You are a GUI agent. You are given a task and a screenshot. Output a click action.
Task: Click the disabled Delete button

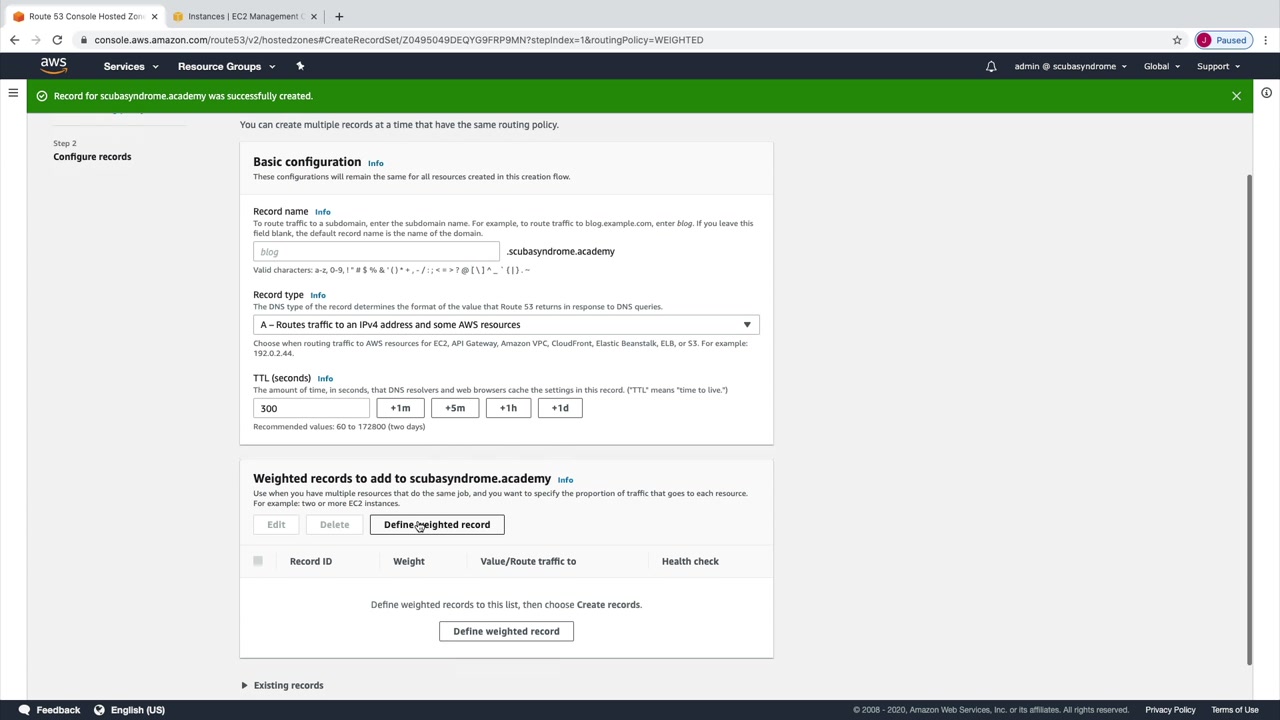pos(334,525)
